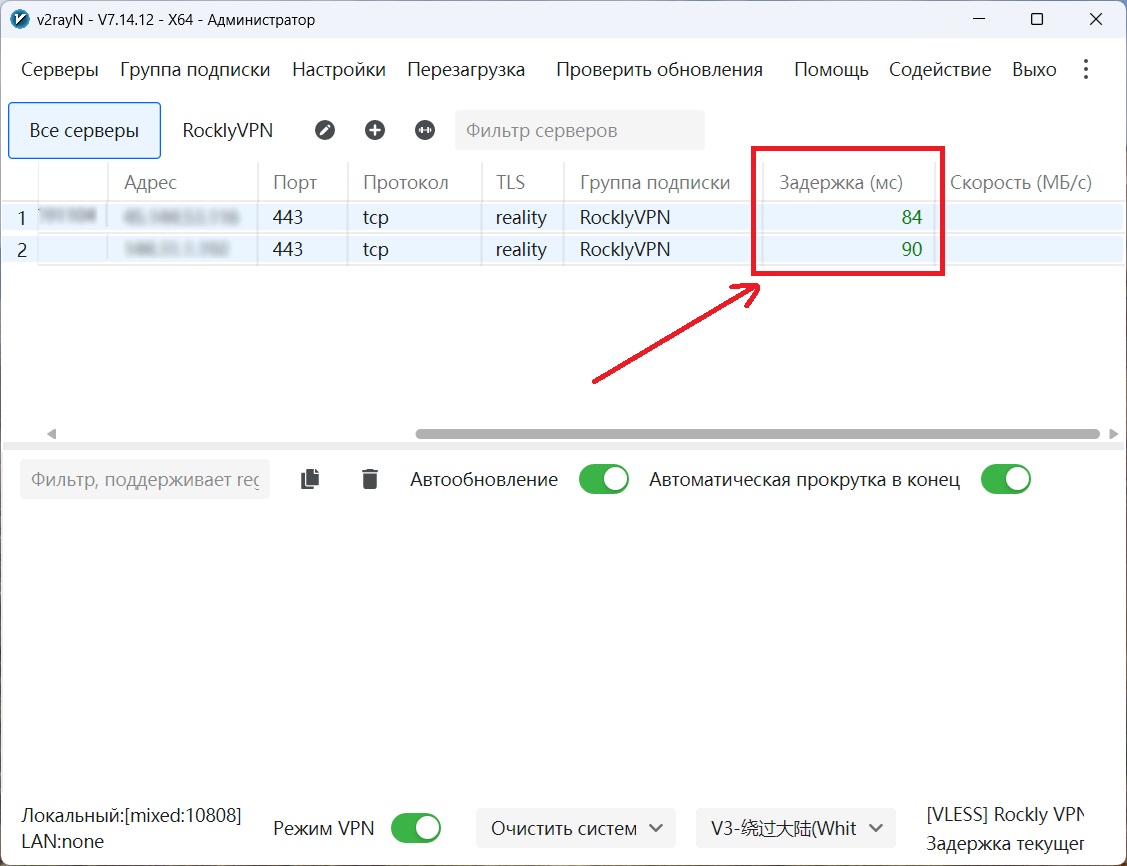This screenshot has width=1127, height=866.
Task: Click the round icon beside server filter
Action: click(x=425, y=130)
